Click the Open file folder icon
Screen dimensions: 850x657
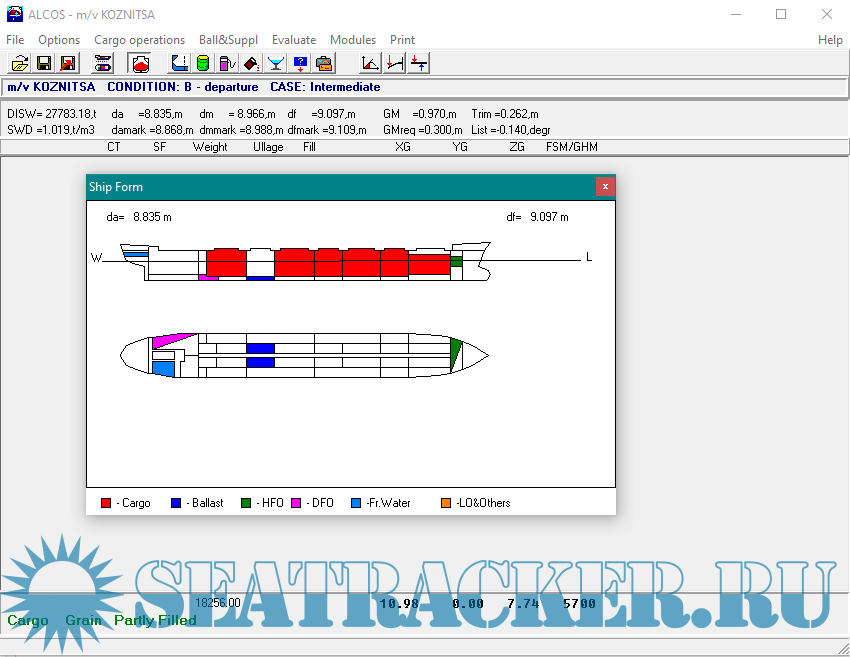[x=19, y=63]
